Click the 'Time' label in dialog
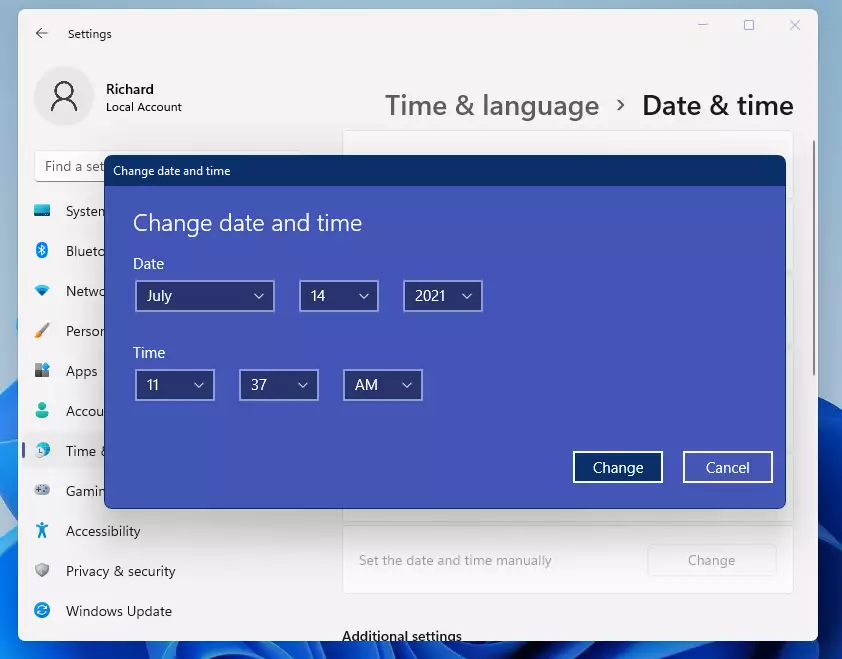Screen dimensions: 842x659 pos(149,353)
